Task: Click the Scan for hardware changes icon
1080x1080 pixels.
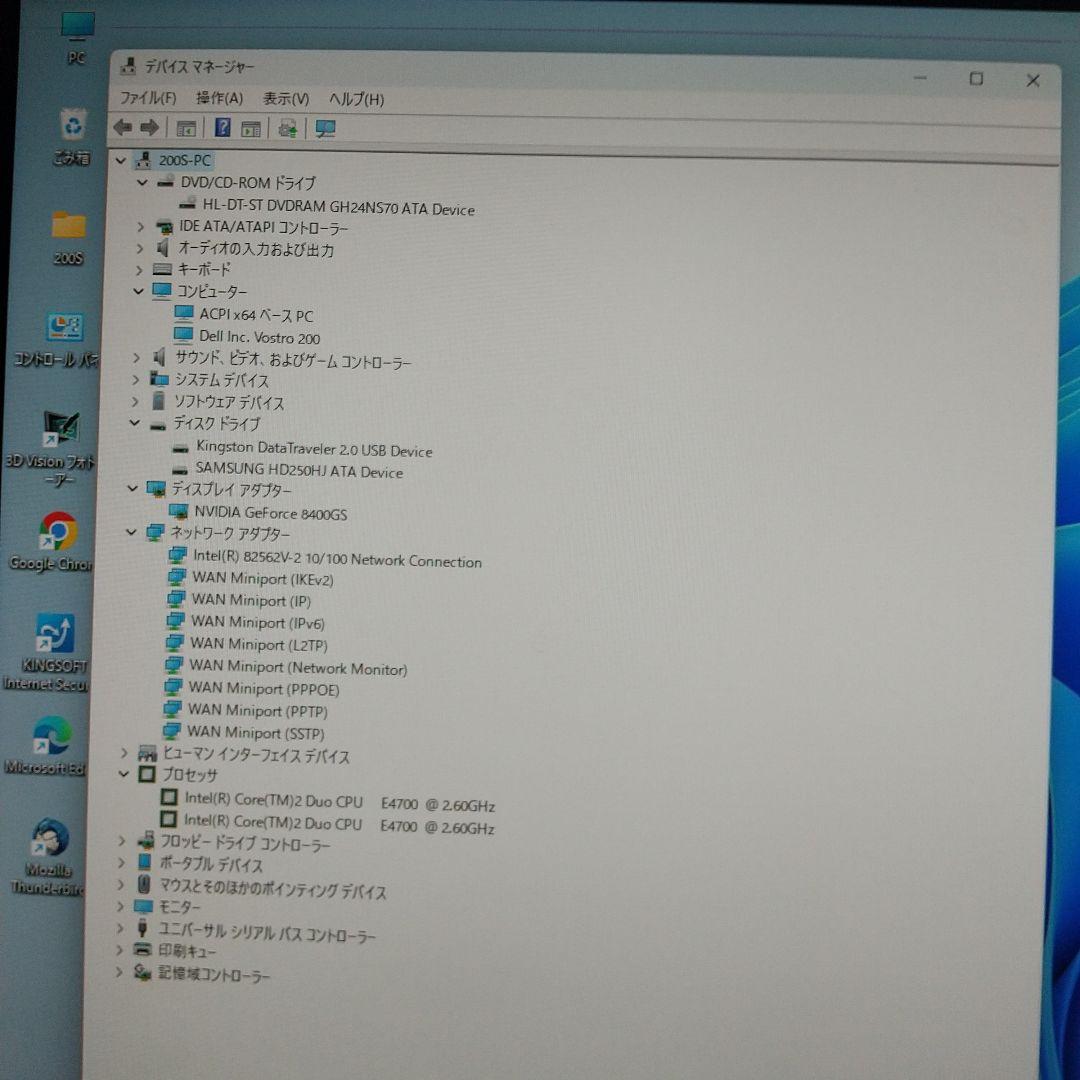Action: click(x=287, y=127)
